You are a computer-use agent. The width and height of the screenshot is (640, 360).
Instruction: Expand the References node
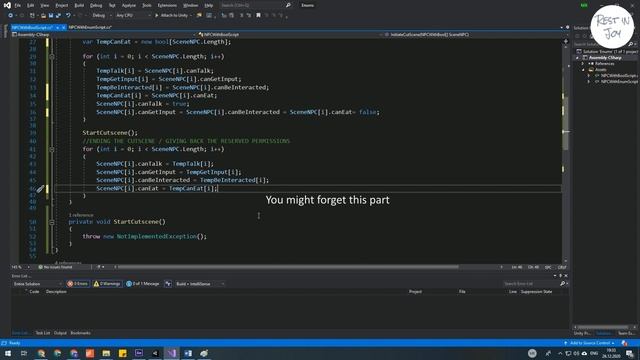(583, 64)
